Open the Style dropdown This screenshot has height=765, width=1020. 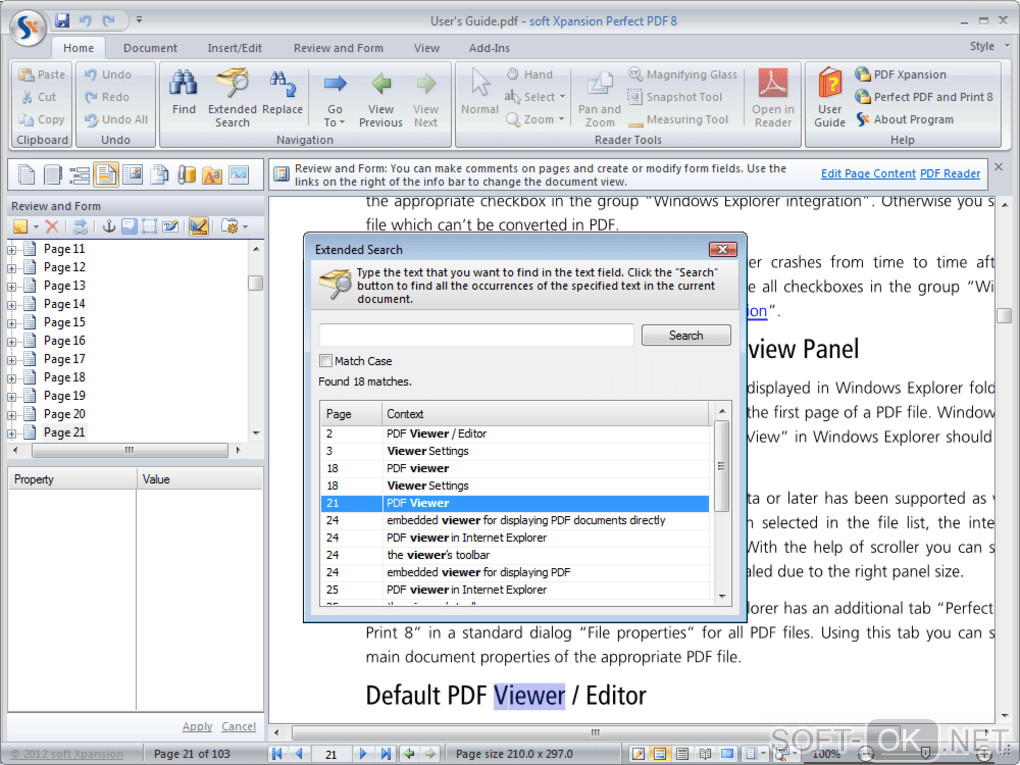(988, 46)
